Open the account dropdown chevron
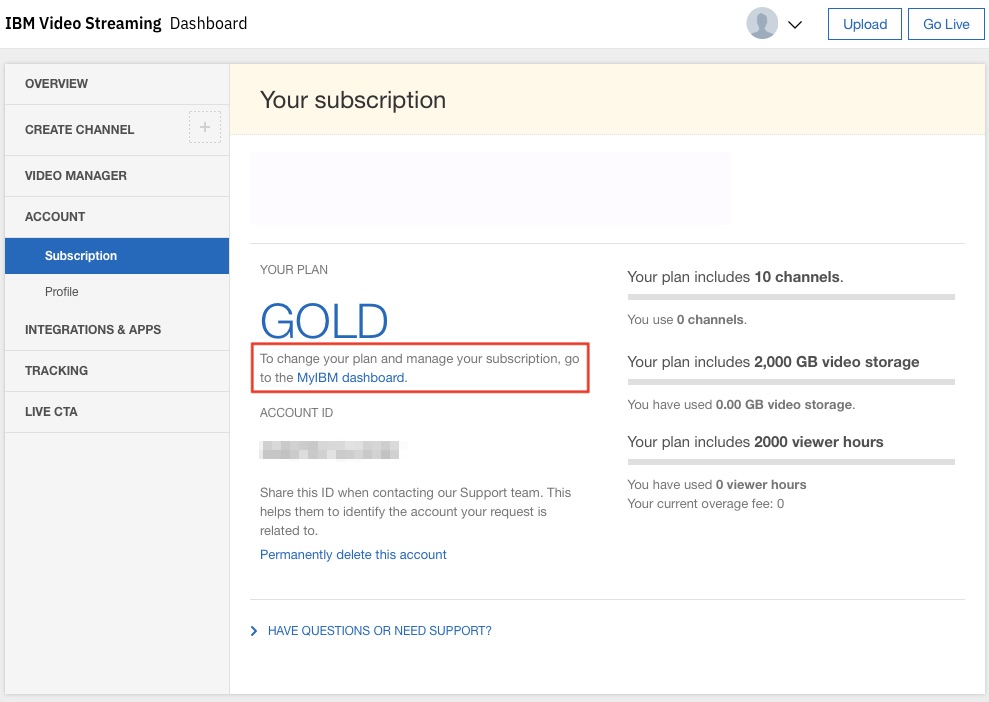The height and width of the screenshot is (702, 989). (x=795, y=25)
